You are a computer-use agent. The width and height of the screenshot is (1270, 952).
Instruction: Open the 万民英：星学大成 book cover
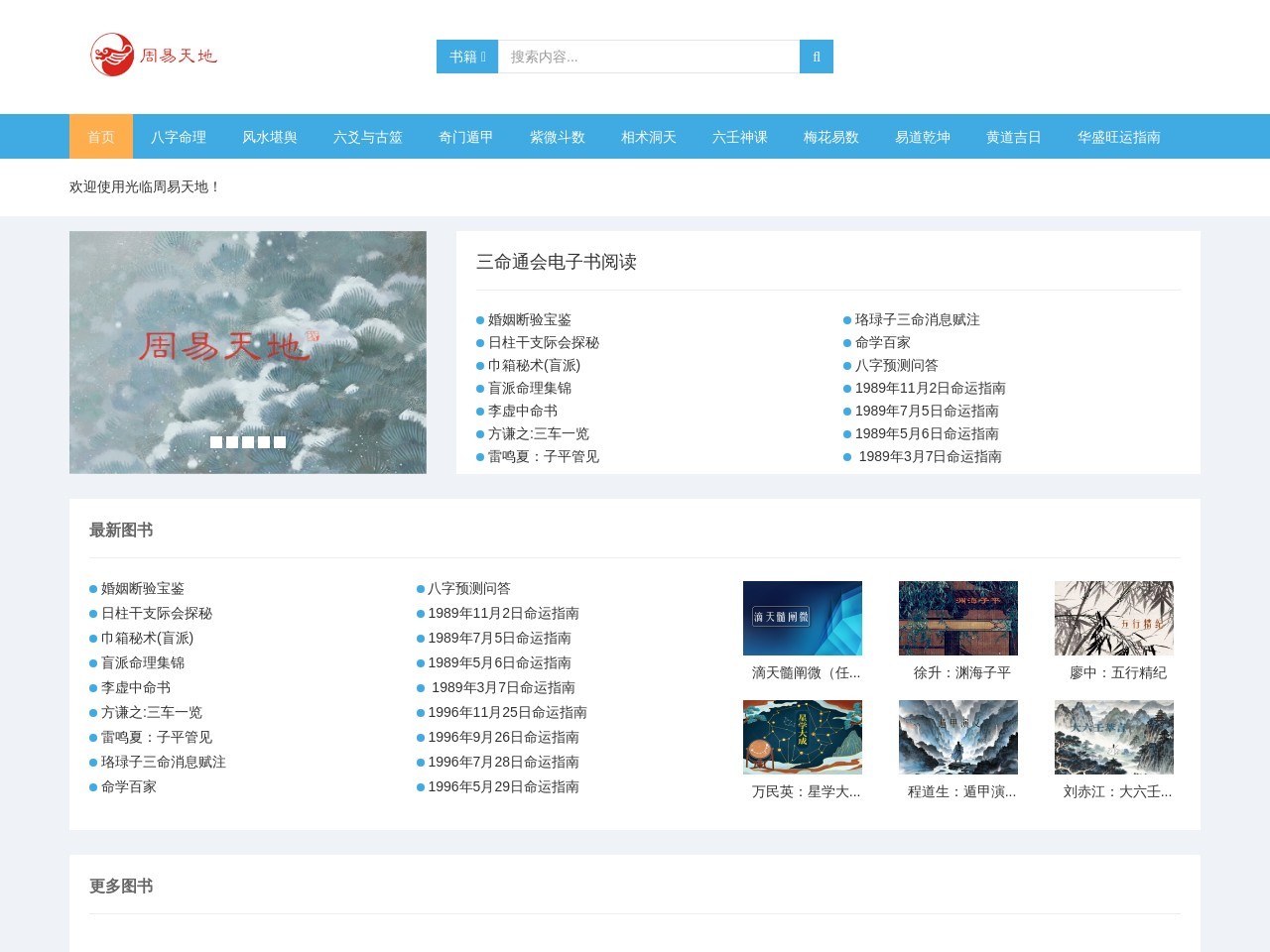802,737
